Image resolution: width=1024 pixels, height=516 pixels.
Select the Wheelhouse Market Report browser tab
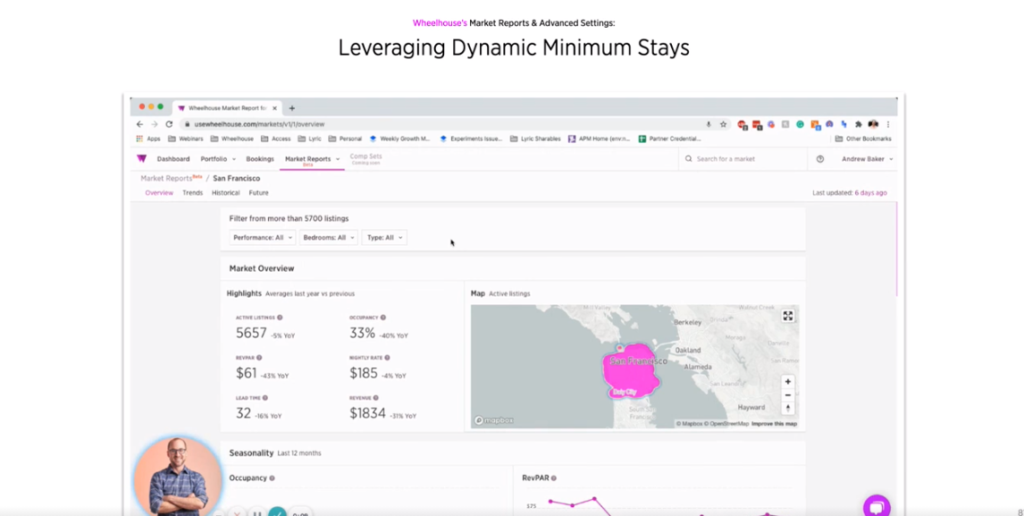[x=226, y=108]
